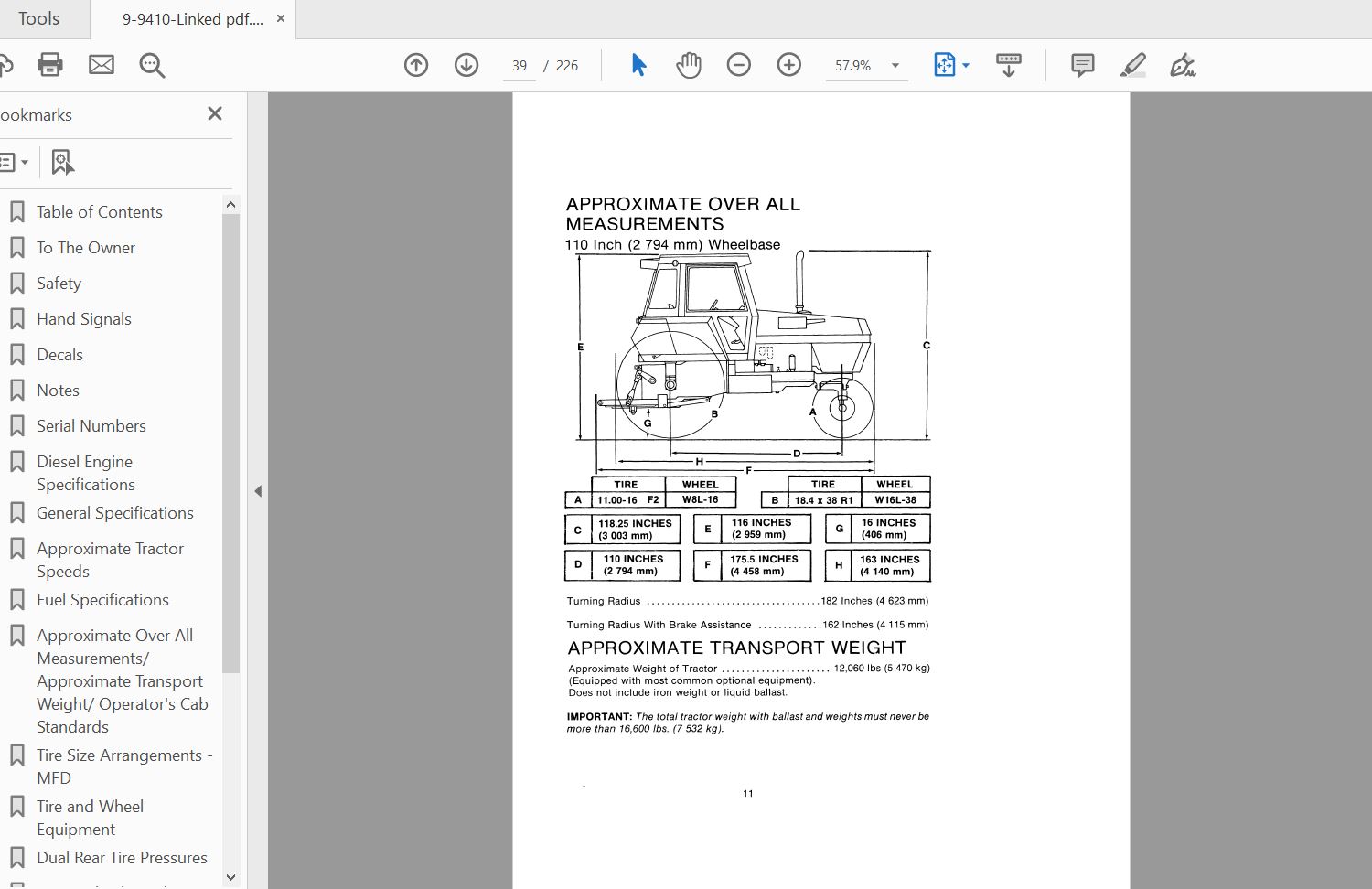1372x889 pixels.
Task: Toggle the page scrolling display mode
Action: [1008, 65]
